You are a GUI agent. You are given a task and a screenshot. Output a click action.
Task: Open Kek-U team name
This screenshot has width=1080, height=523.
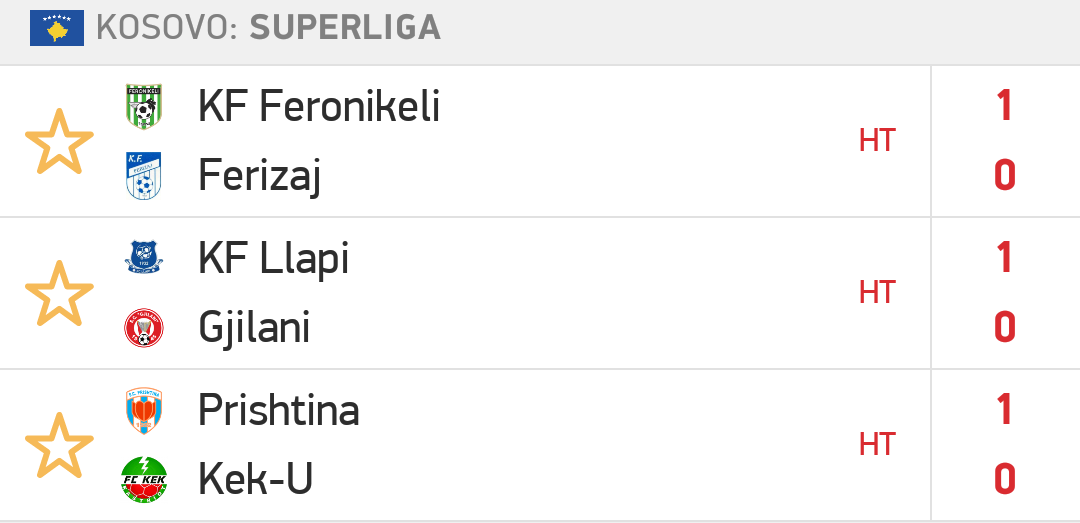pos(256,479)
